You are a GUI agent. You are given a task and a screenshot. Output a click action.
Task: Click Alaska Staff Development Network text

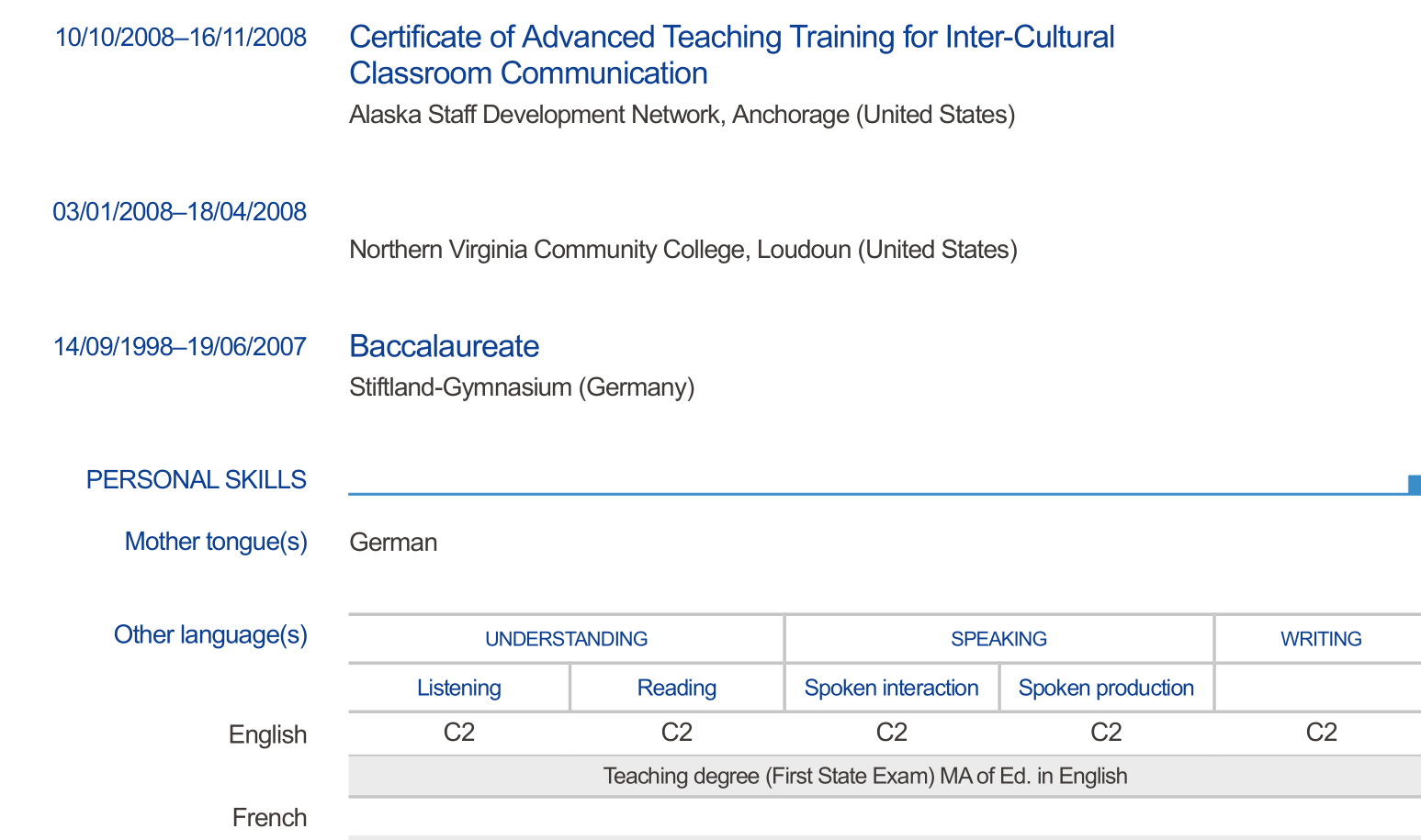pos(682,115)
